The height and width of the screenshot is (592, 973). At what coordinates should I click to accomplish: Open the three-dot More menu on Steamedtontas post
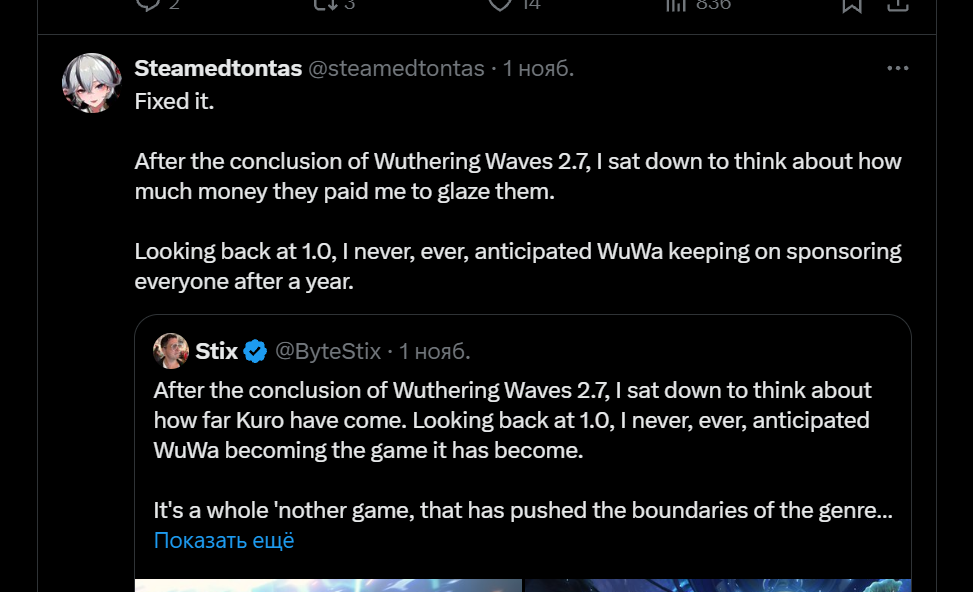tap(898, 68)
